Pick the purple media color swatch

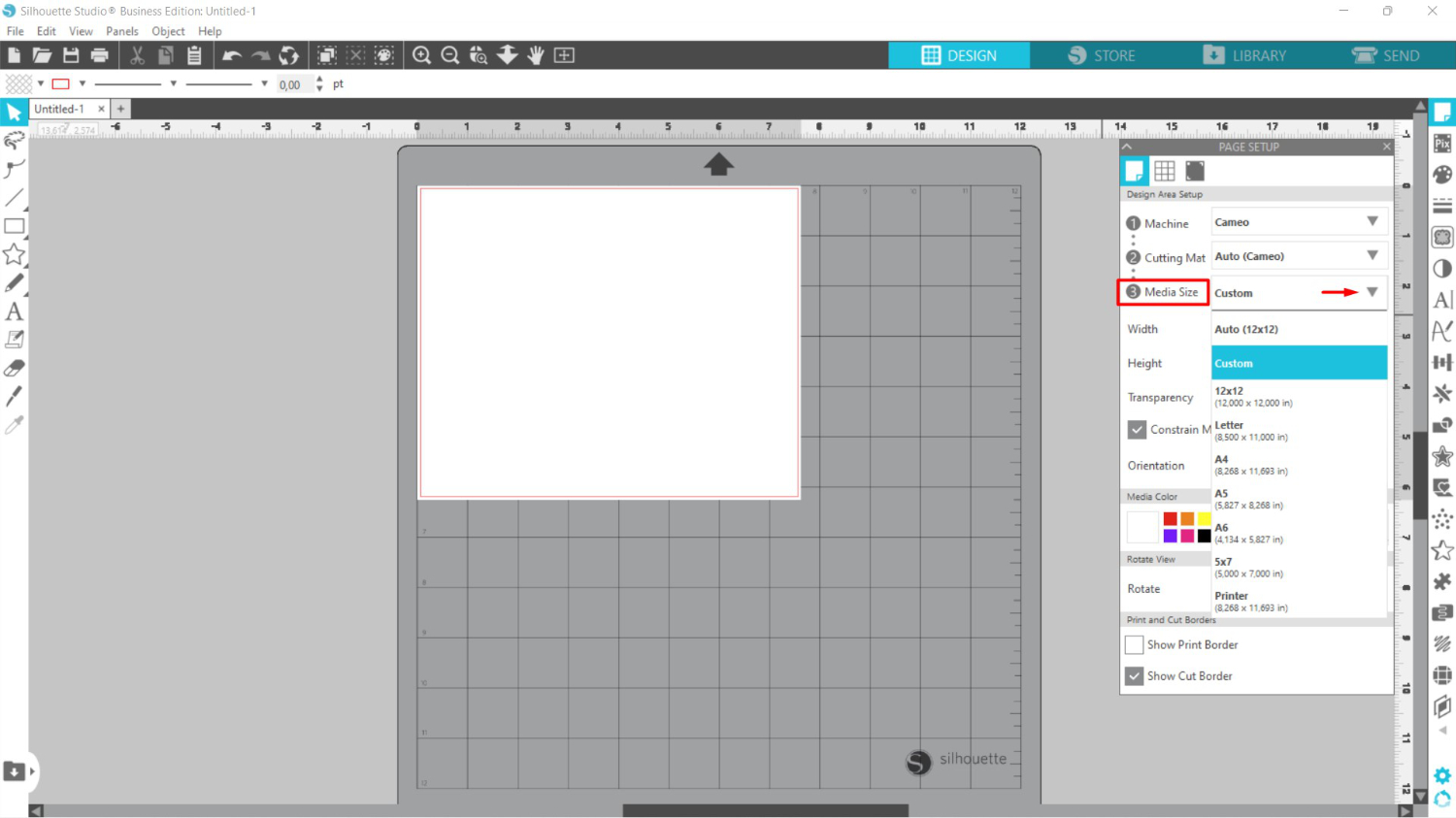[1170, 536]
